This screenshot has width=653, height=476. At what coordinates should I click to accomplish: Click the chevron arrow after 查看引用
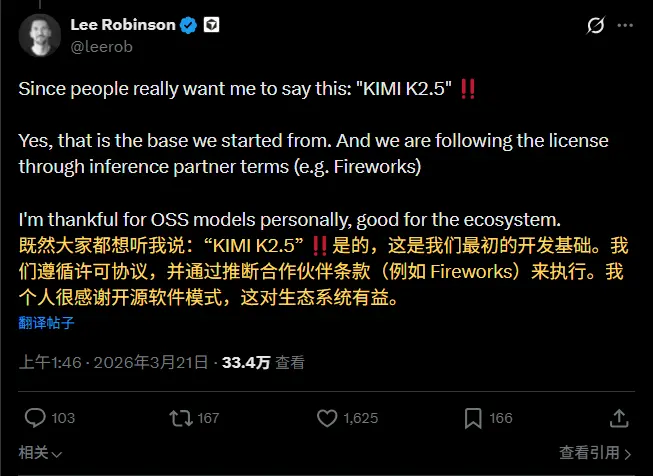(628, 453)
